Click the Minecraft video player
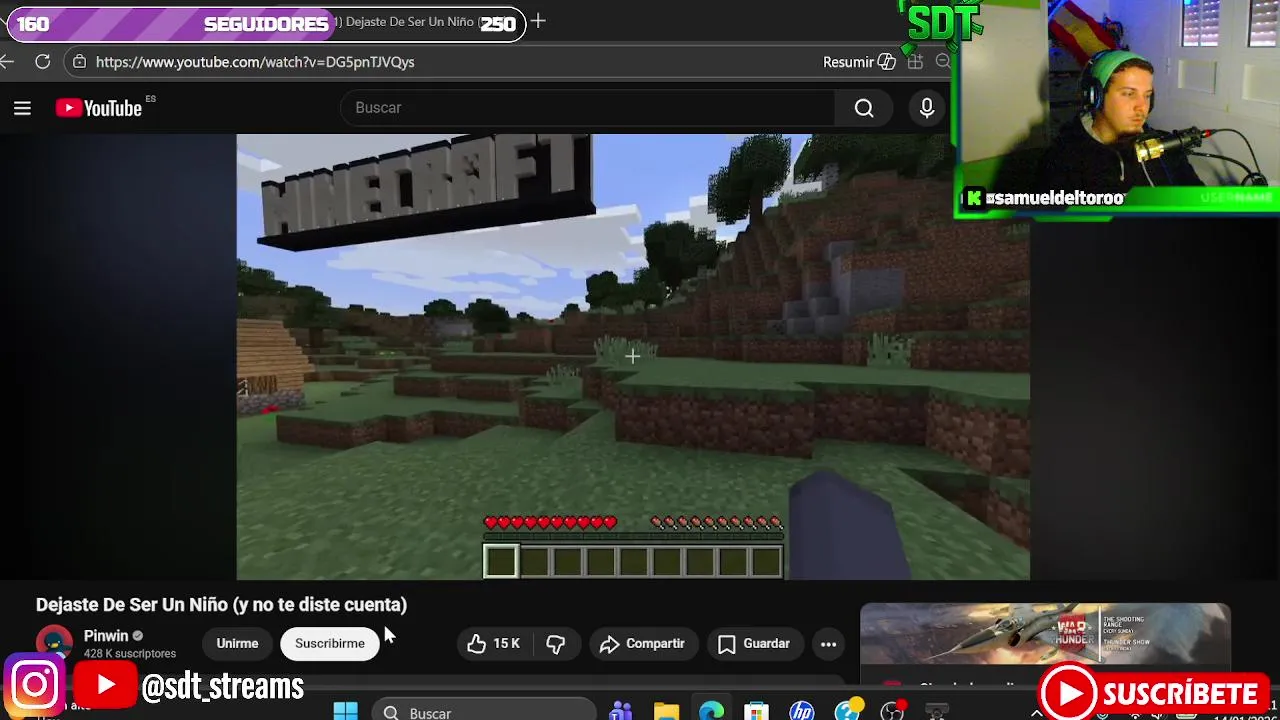The width and height of the screenshot is (1280, 720). tap(633, 357)
